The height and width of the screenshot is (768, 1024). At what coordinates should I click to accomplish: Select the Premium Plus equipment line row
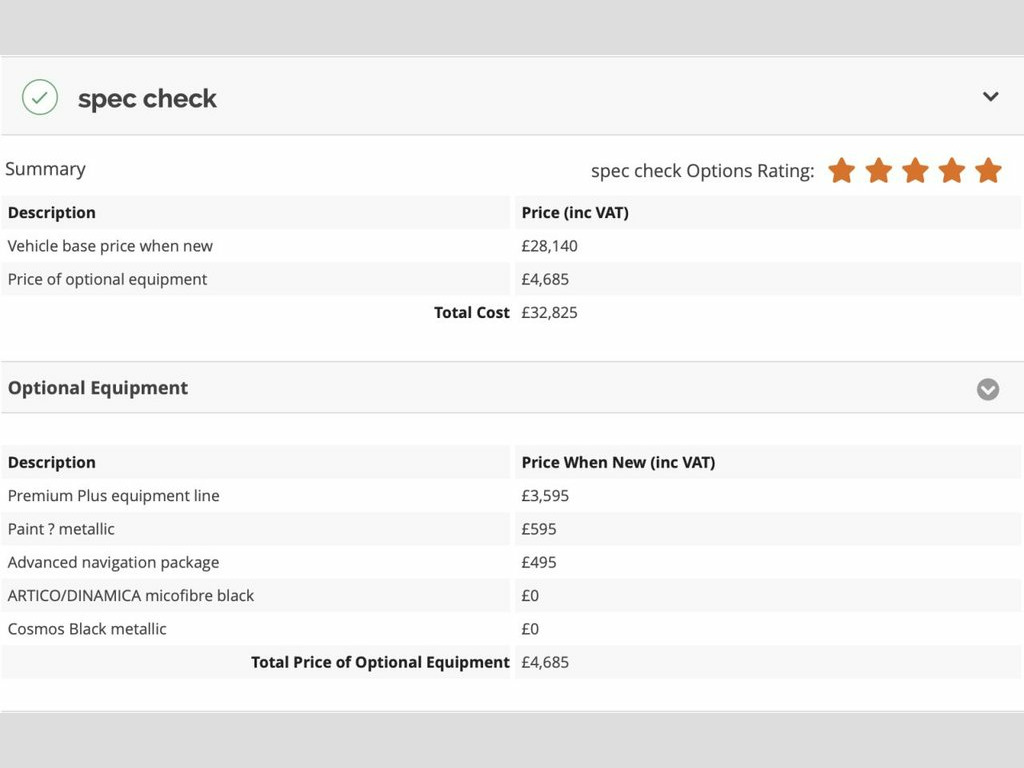click(x=113, y=496)
